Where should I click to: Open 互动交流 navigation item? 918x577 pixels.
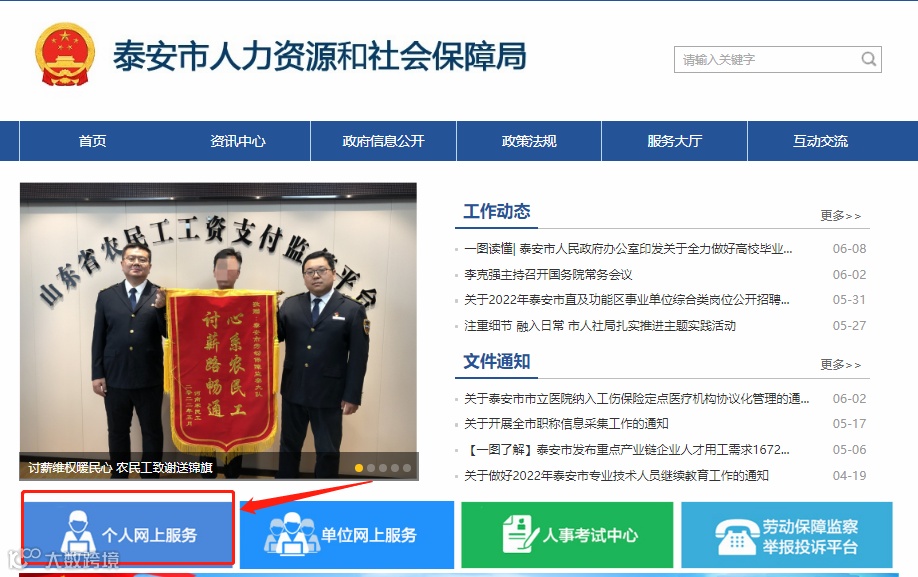coord(820,141)
